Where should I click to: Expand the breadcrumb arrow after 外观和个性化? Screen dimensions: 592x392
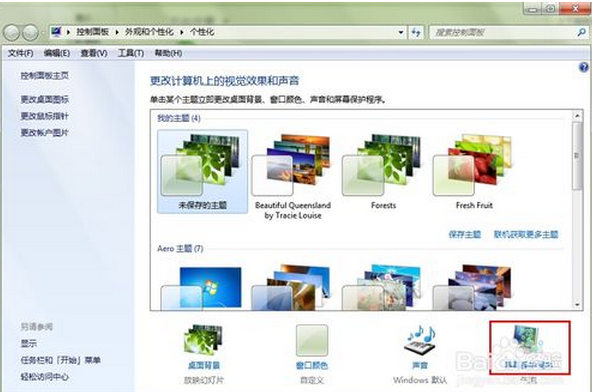(182, 32)
